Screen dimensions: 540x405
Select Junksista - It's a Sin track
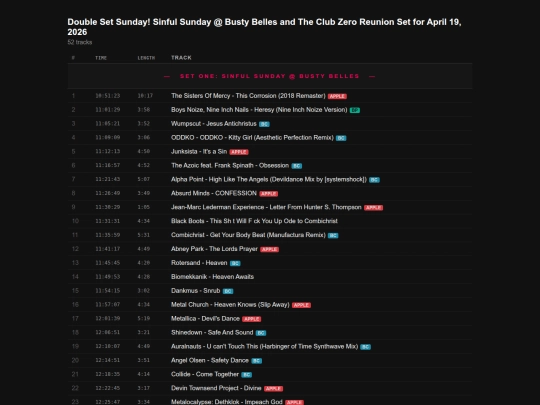[199, 152]
